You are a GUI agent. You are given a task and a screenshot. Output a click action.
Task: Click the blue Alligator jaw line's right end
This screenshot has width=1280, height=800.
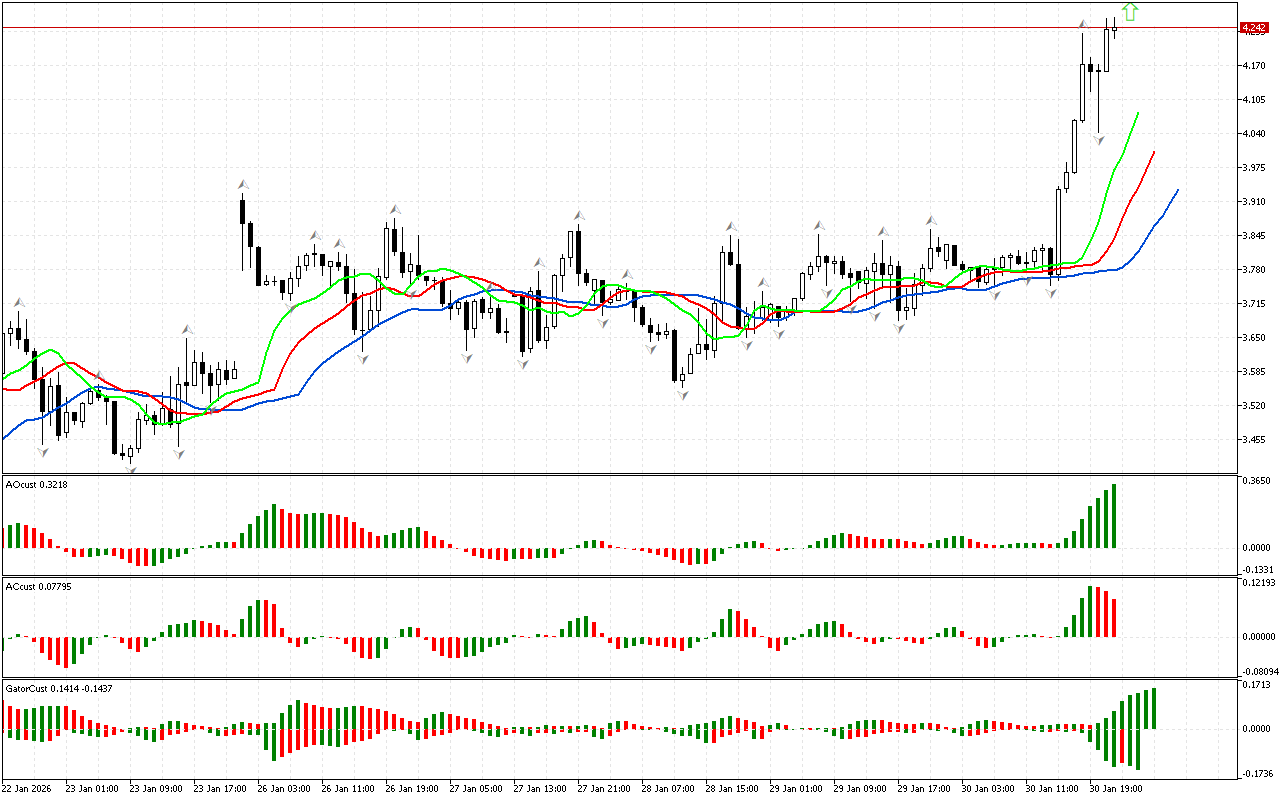pyautogui.click(x=1177, y=190)
